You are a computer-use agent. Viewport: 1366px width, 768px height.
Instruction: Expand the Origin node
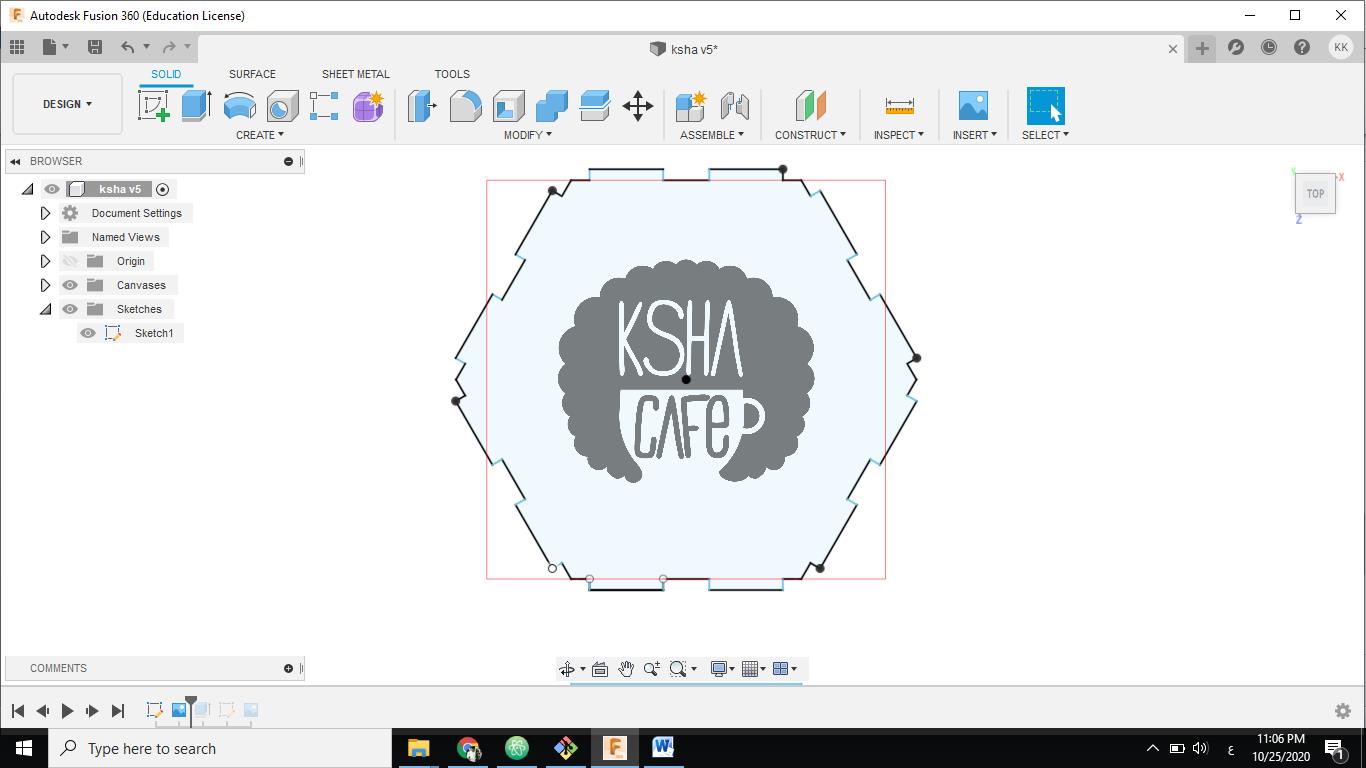pos(45,261)
